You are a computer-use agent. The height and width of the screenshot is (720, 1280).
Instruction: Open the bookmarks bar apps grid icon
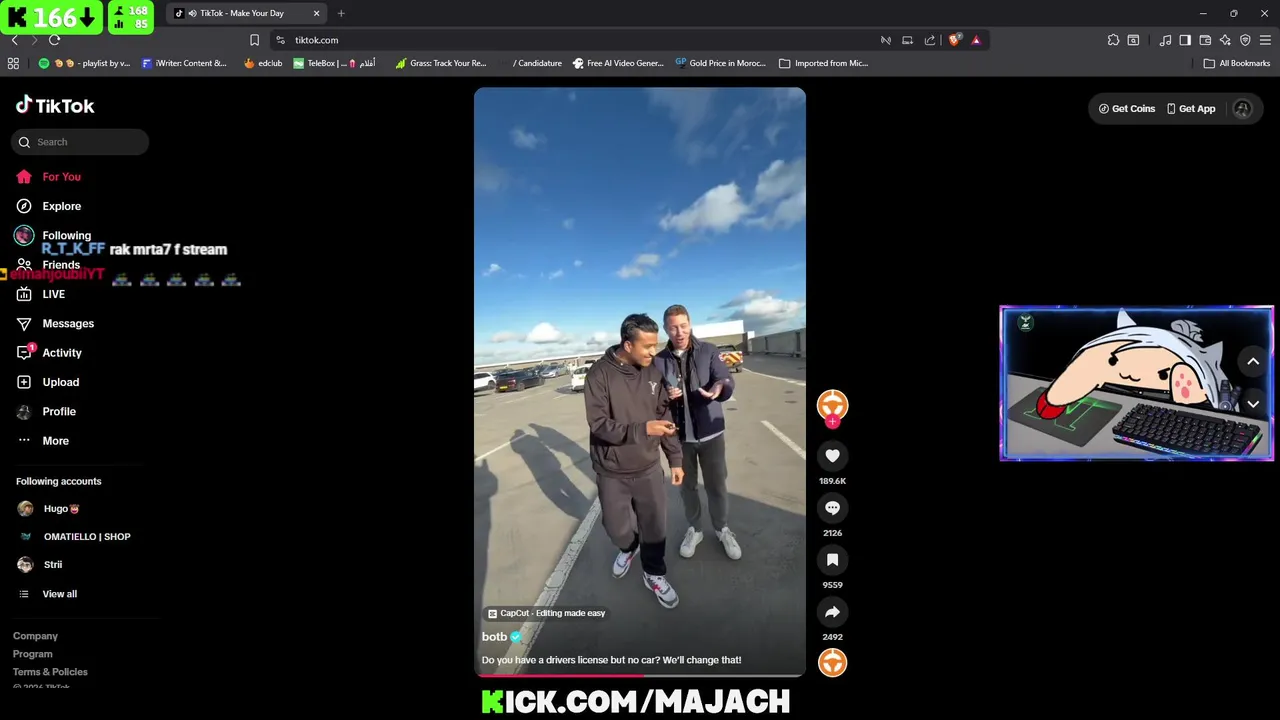click(x=13, y=63)
